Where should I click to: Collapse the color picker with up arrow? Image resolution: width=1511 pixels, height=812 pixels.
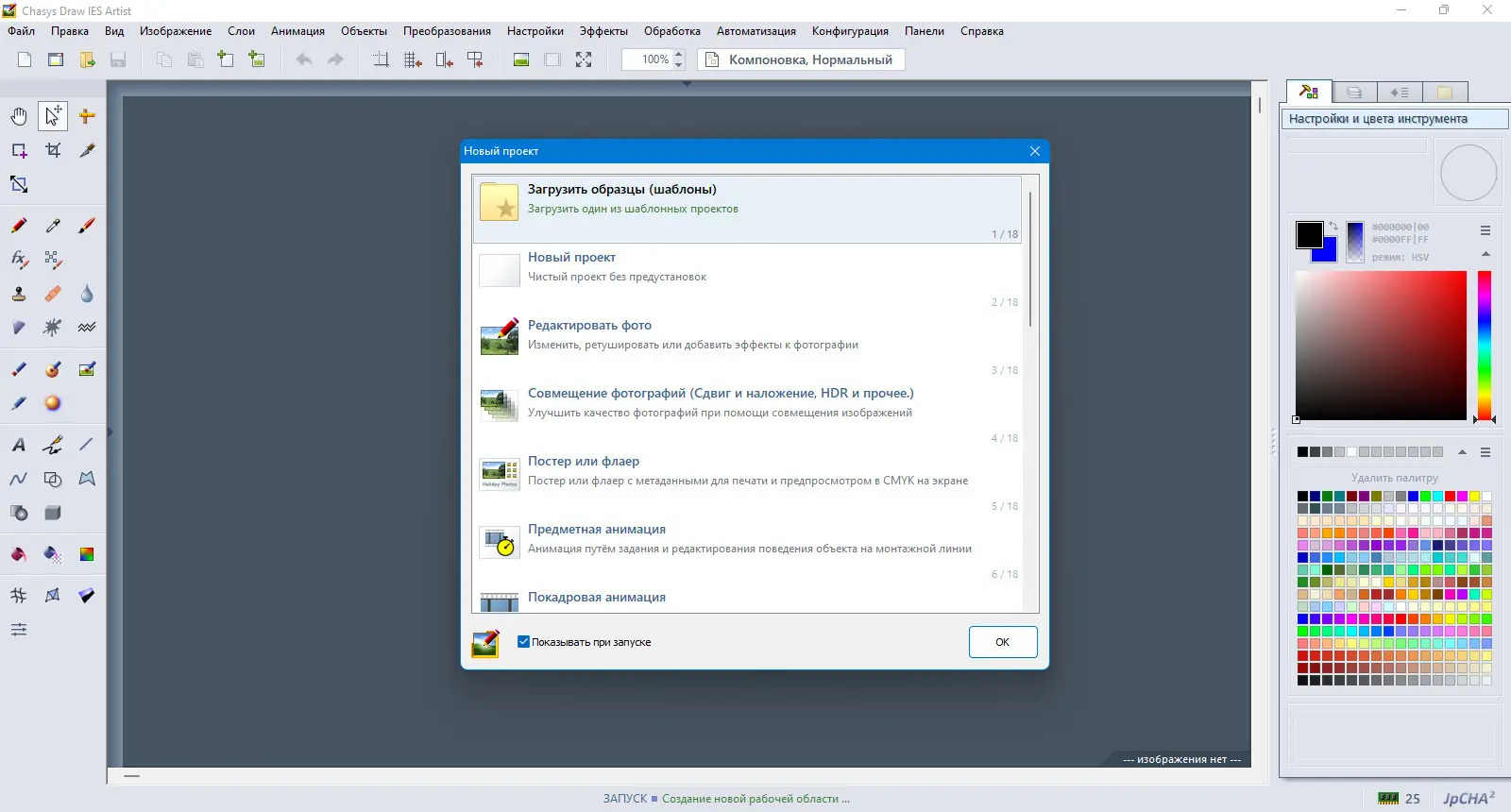[1486, 254]
